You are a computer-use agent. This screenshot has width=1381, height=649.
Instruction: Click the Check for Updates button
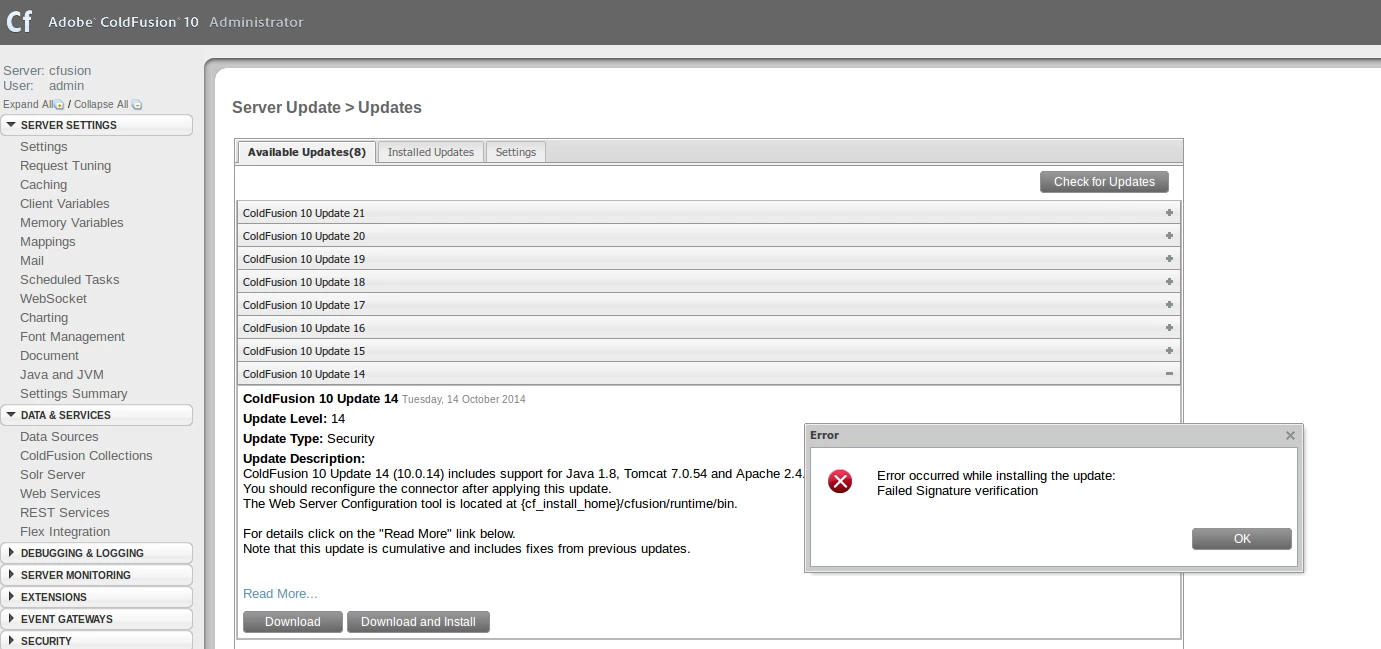[1104, 182]
